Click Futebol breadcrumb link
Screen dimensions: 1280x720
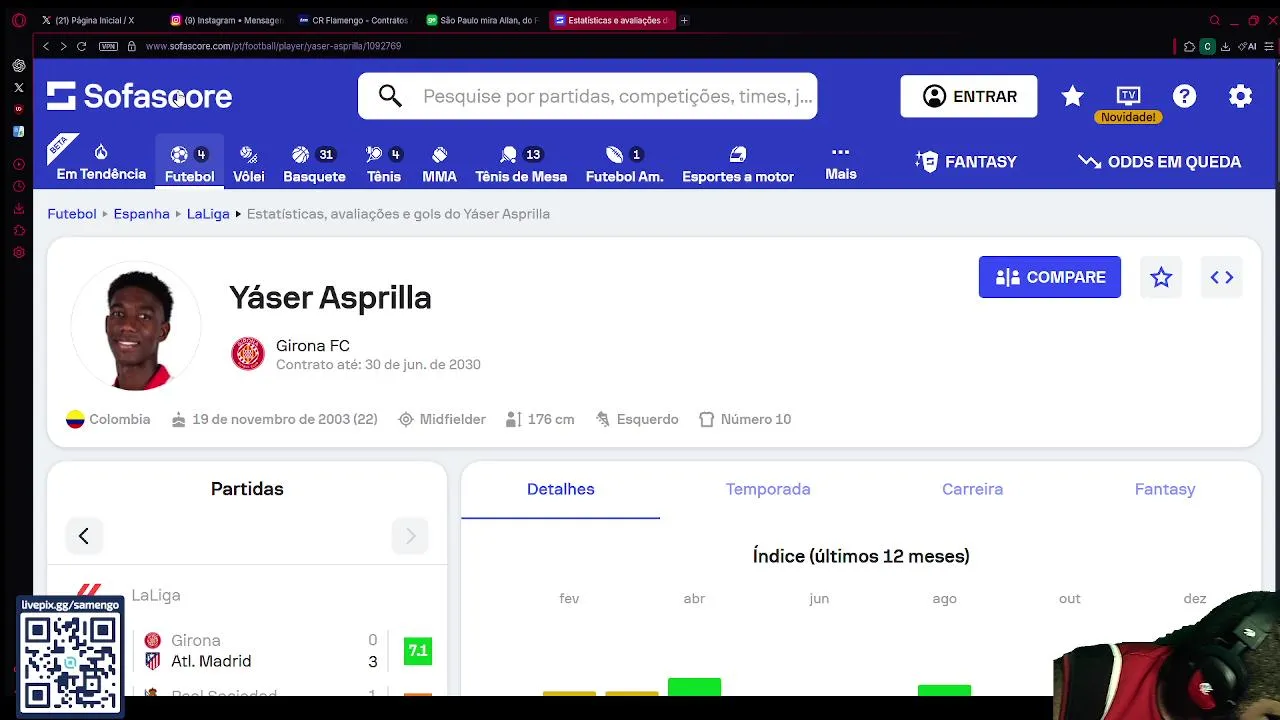pyautogui.click(x=72, y=214)
